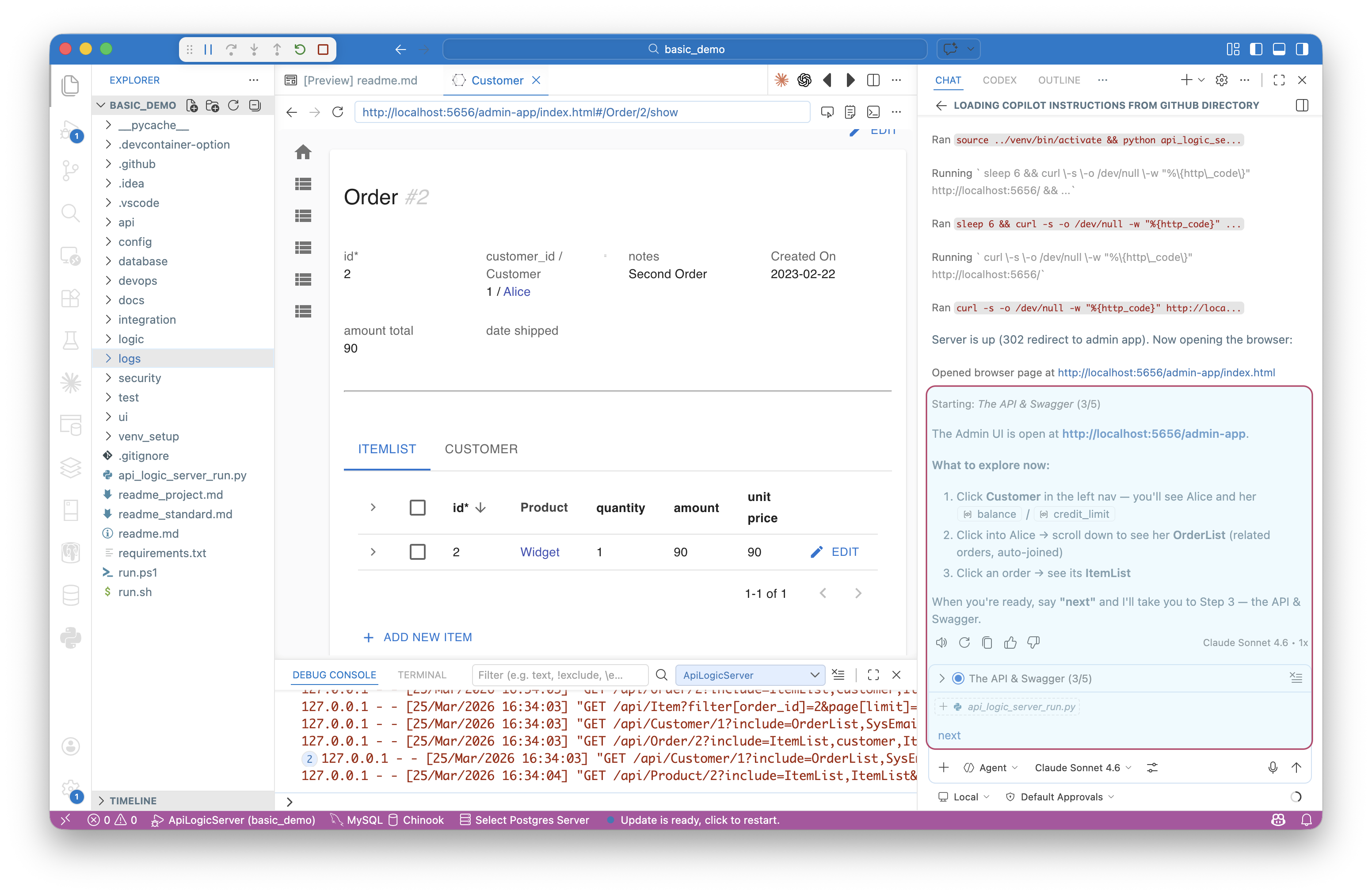Image resolution: width=1372 pixels, height=895 pixels.
Task: Open the Widget product link
Action: pos(540,552)
